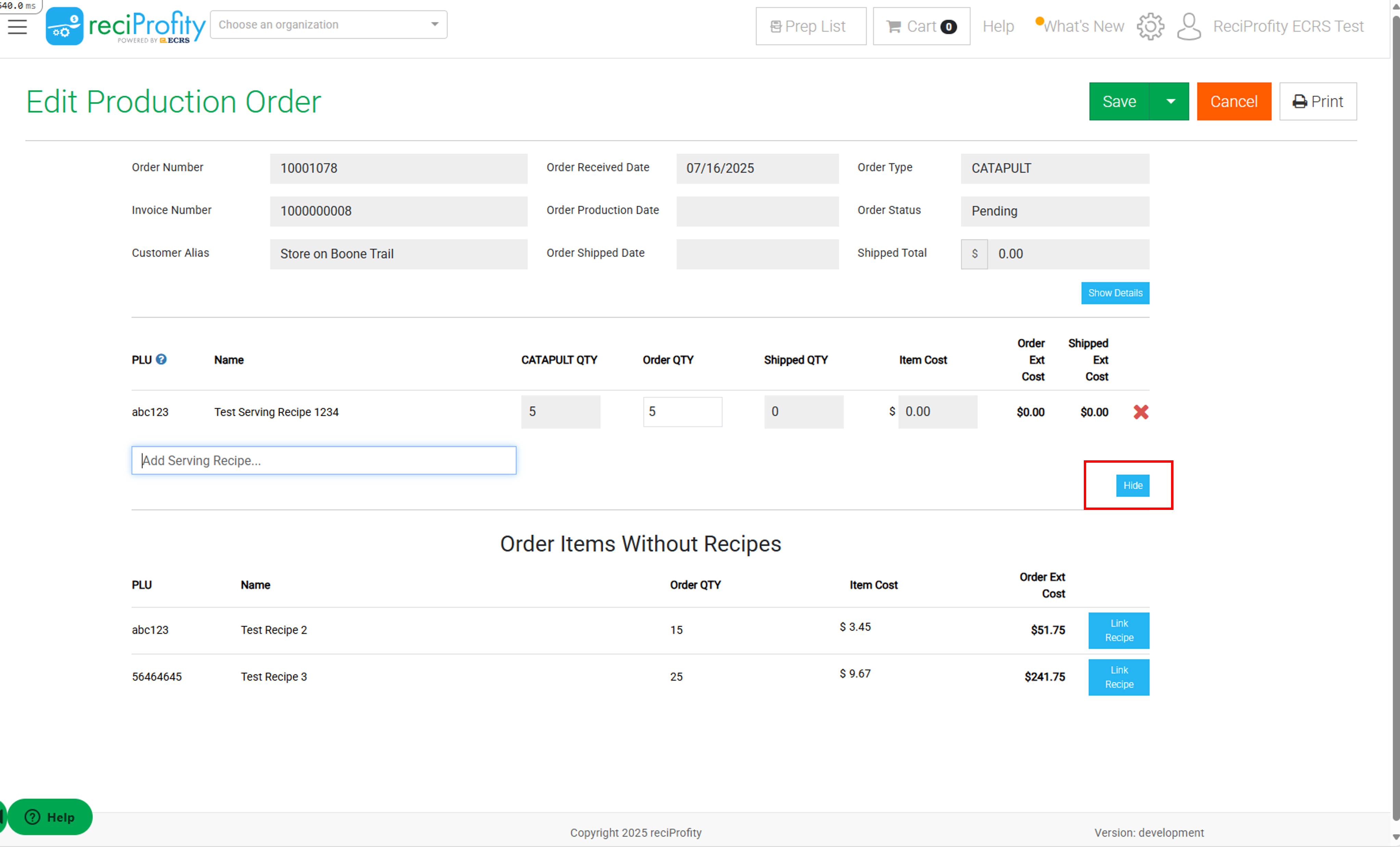Hide the Order Items Without Recipes section
The width and height of the screenshot is (1400, 847).
(x=1132, y=486)
